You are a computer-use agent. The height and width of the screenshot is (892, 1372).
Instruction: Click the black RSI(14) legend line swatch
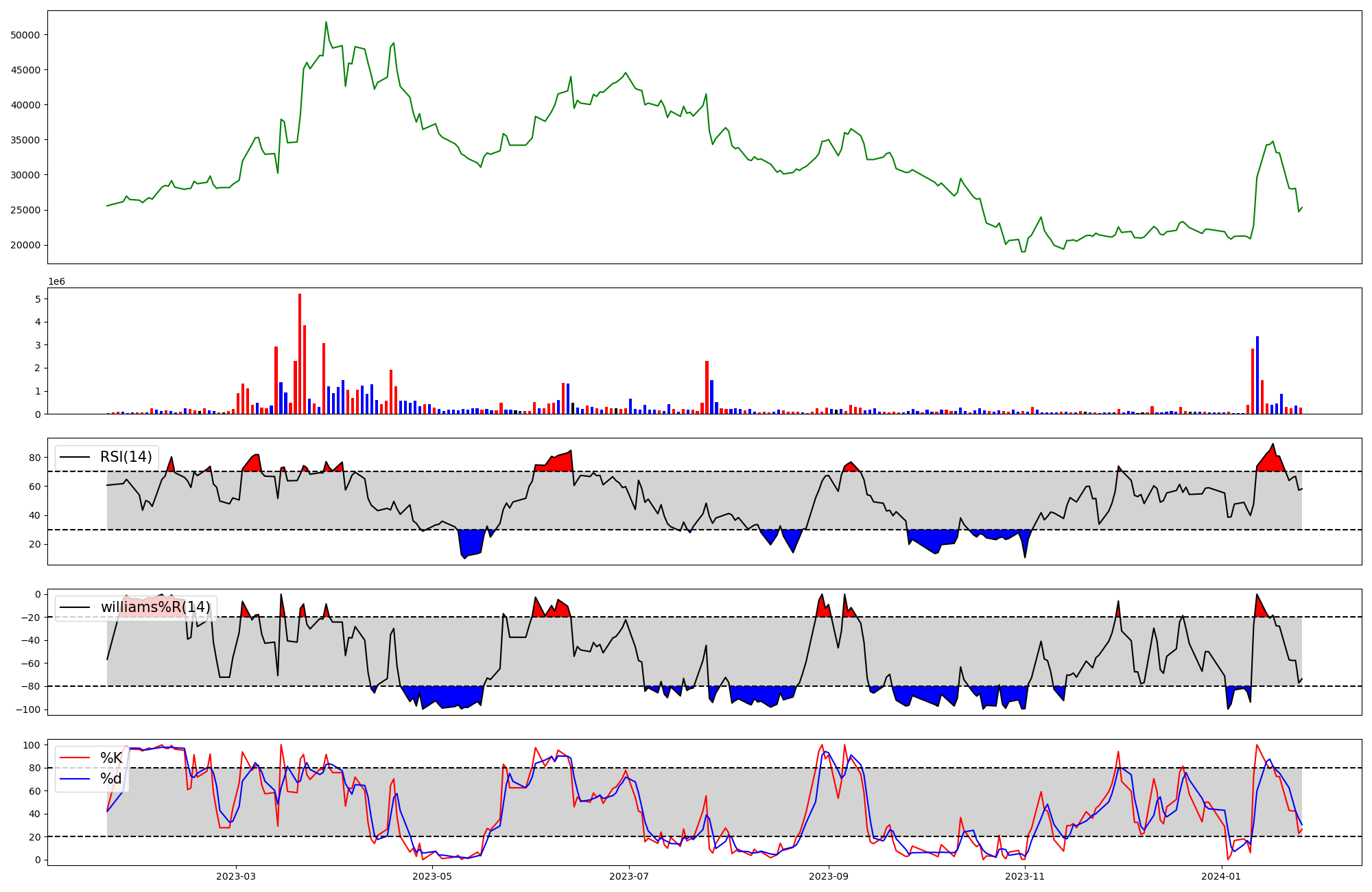point(75,457)
